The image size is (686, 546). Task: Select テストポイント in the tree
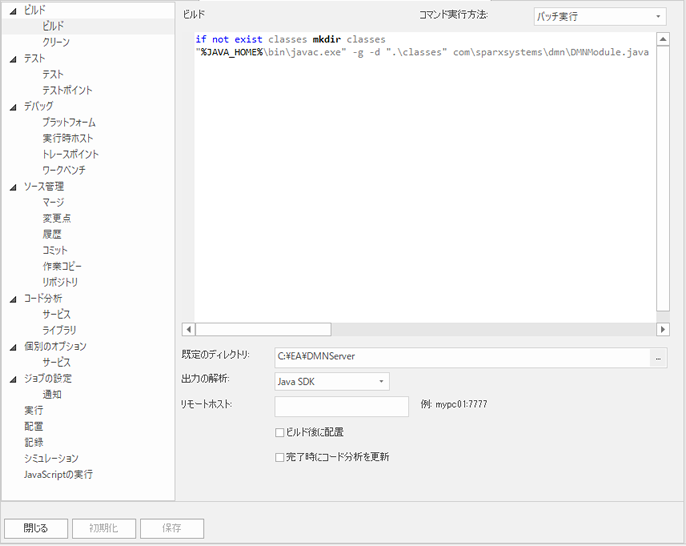pos(67,91)
